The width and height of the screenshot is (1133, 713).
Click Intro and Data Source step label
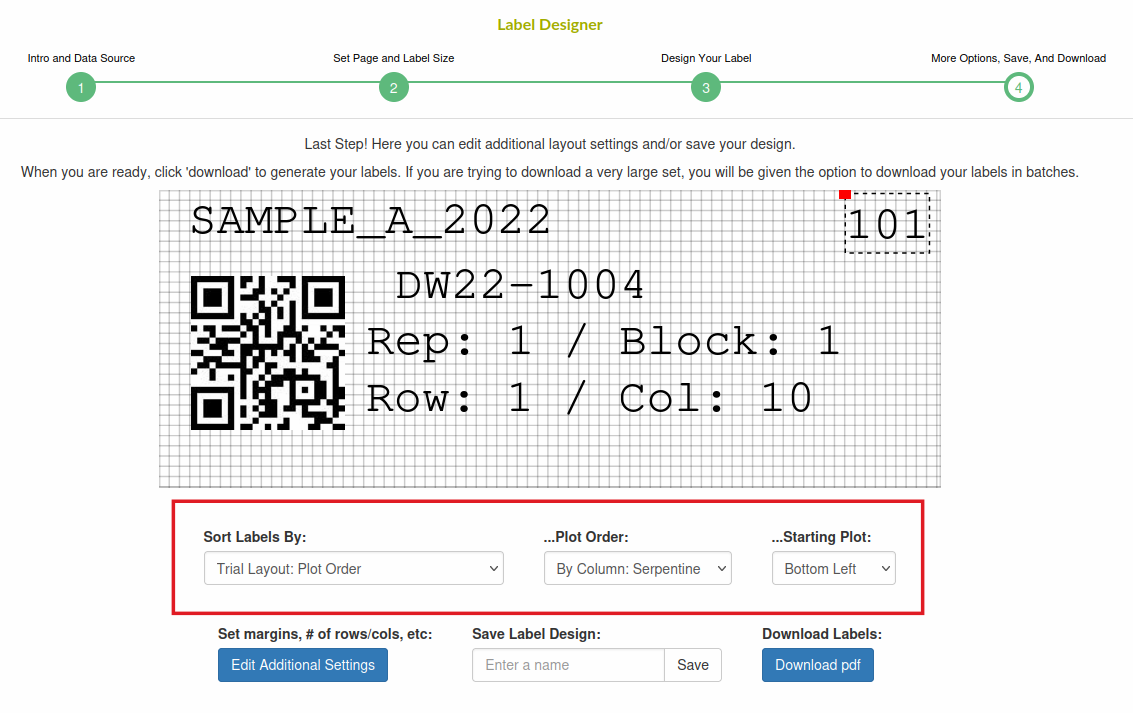81,58
